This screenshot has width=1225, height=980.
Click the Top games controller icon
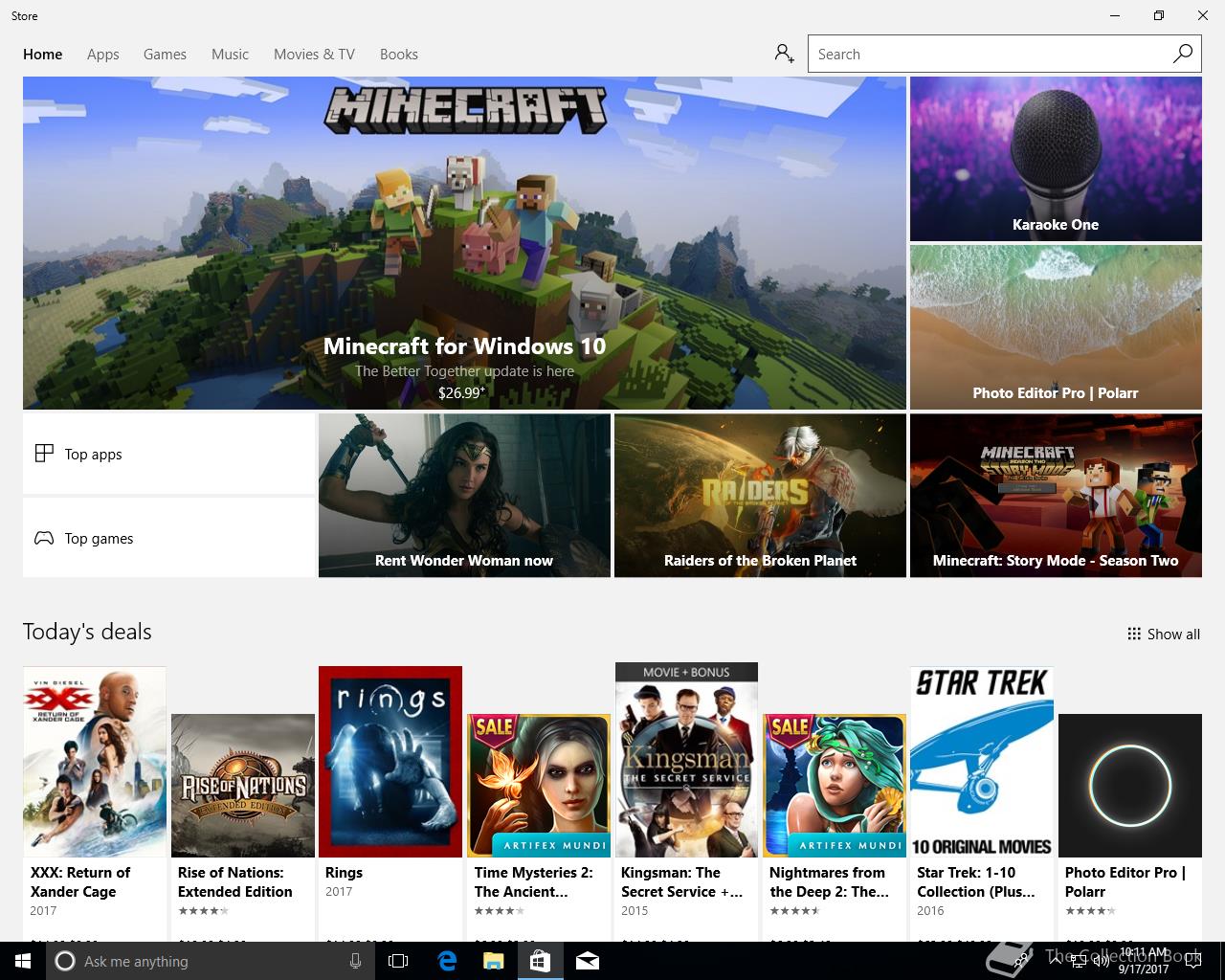(x=44, y=538)
